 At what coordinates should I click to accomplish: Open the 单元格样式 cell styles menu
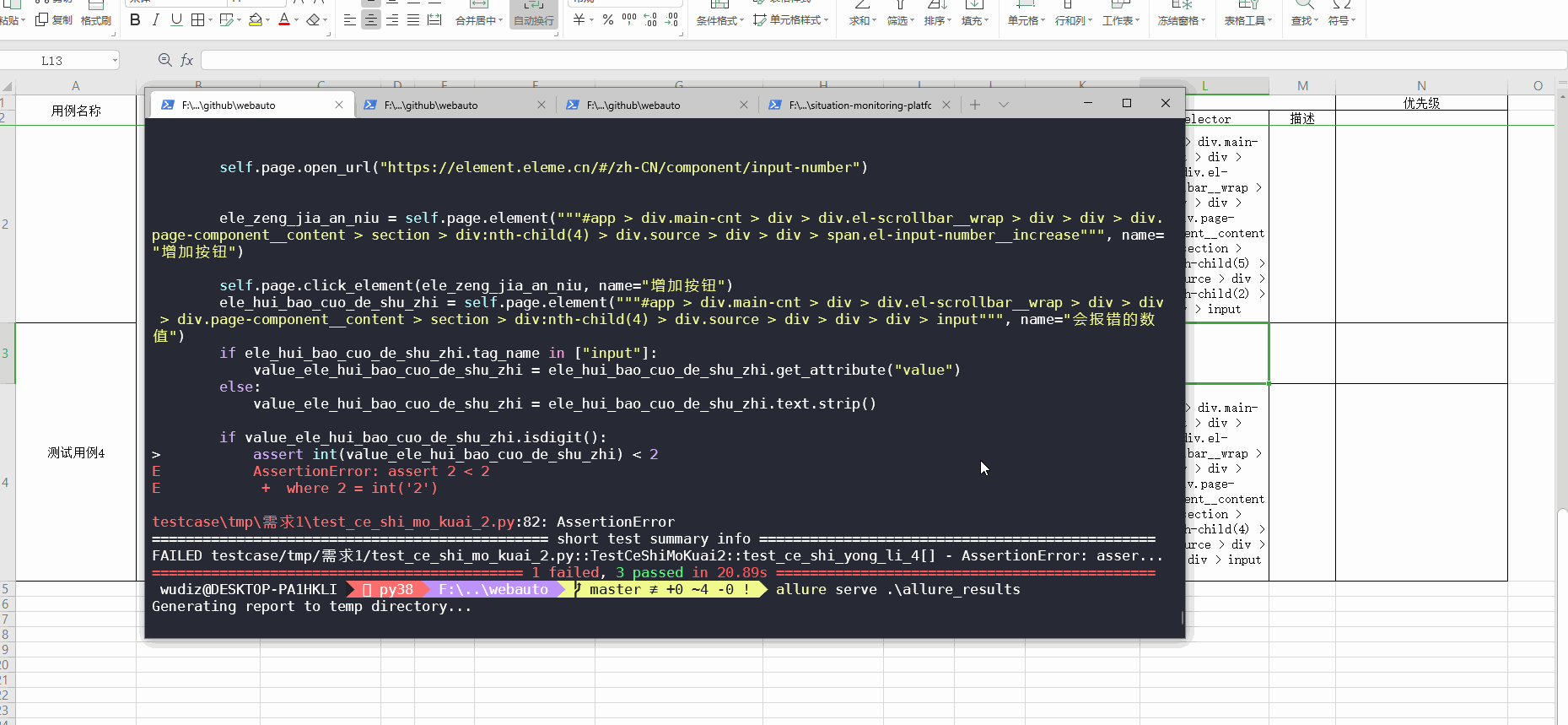[791, 20]
